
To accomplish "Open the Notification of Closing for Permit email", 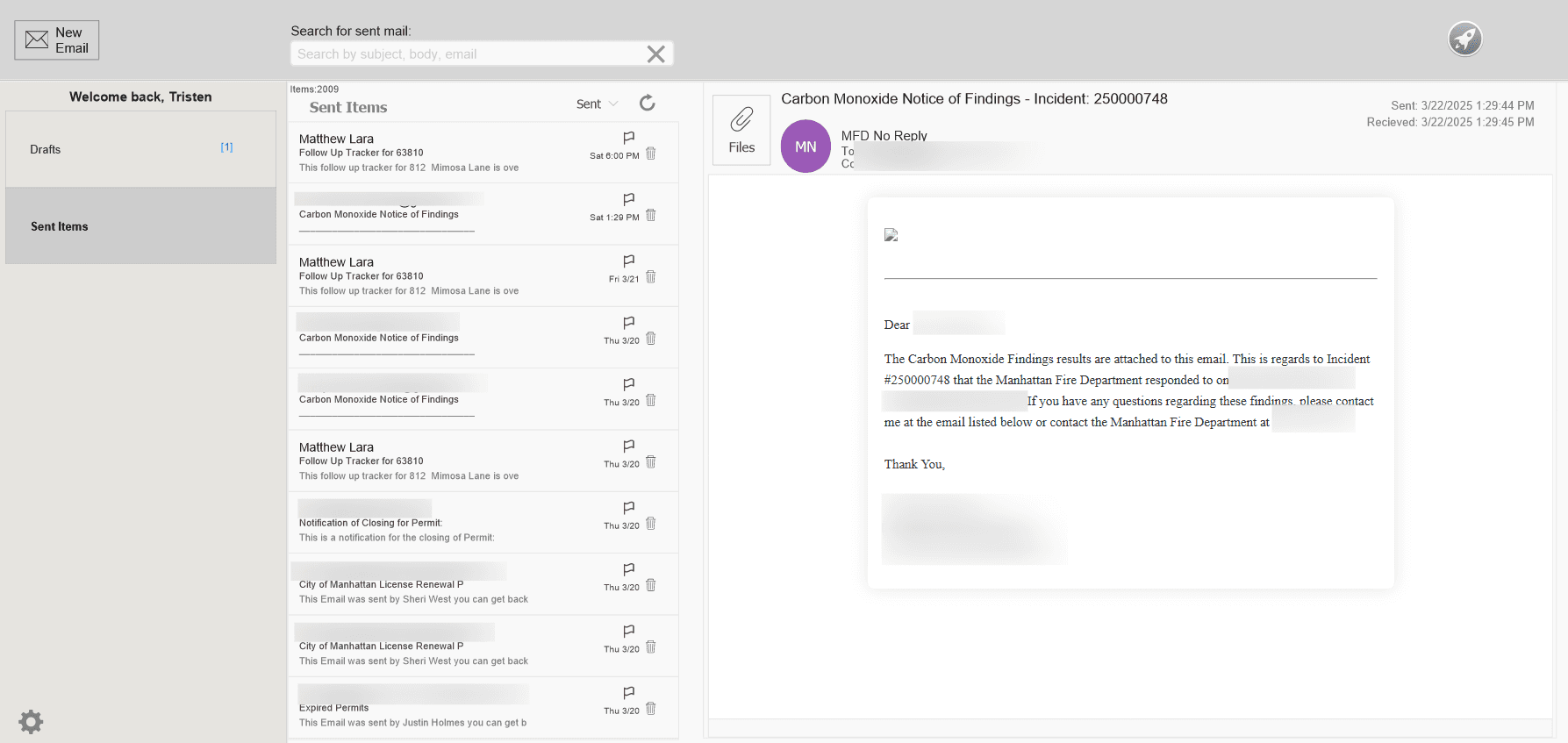I will coord(483,523).
